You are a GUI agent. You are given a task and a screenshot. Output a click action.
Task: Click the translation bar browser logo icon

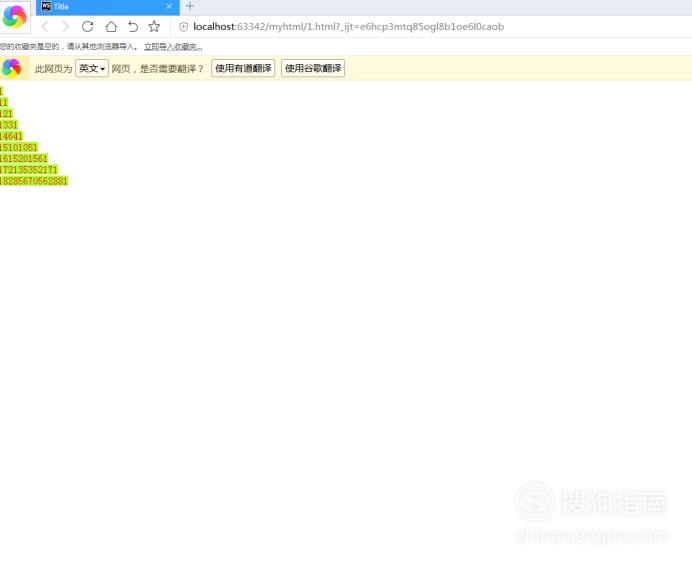click(x=11, y=68)
